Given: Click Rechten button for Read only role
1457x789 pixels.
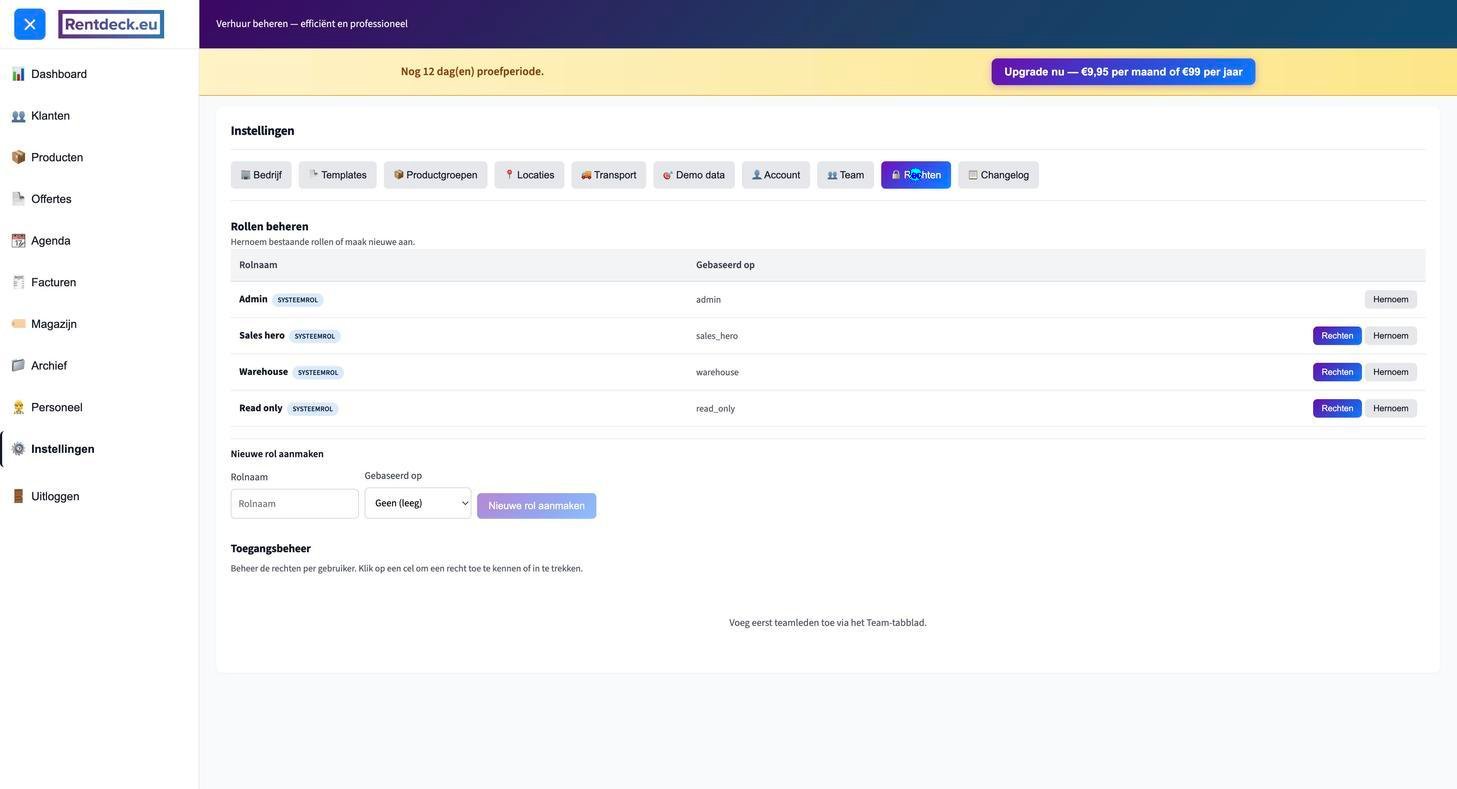Looking at the screenshot, I should tap(1336, 409).
